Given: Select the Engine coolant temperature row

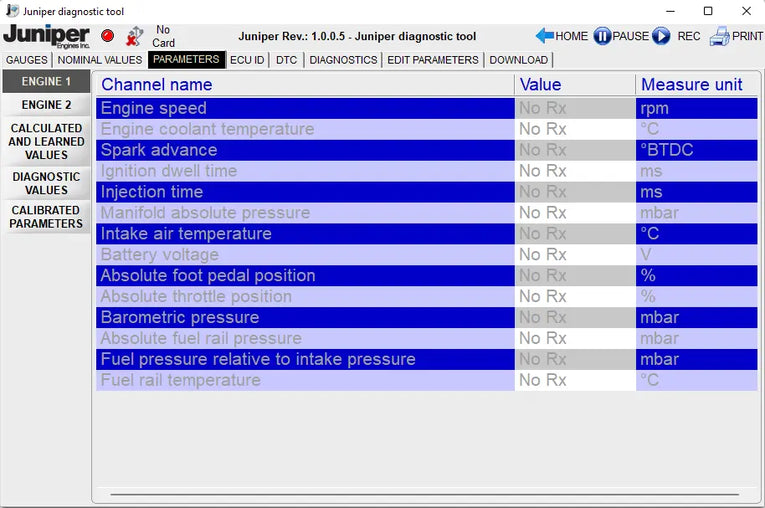Looking at the screenshot, I should point(426,129).
